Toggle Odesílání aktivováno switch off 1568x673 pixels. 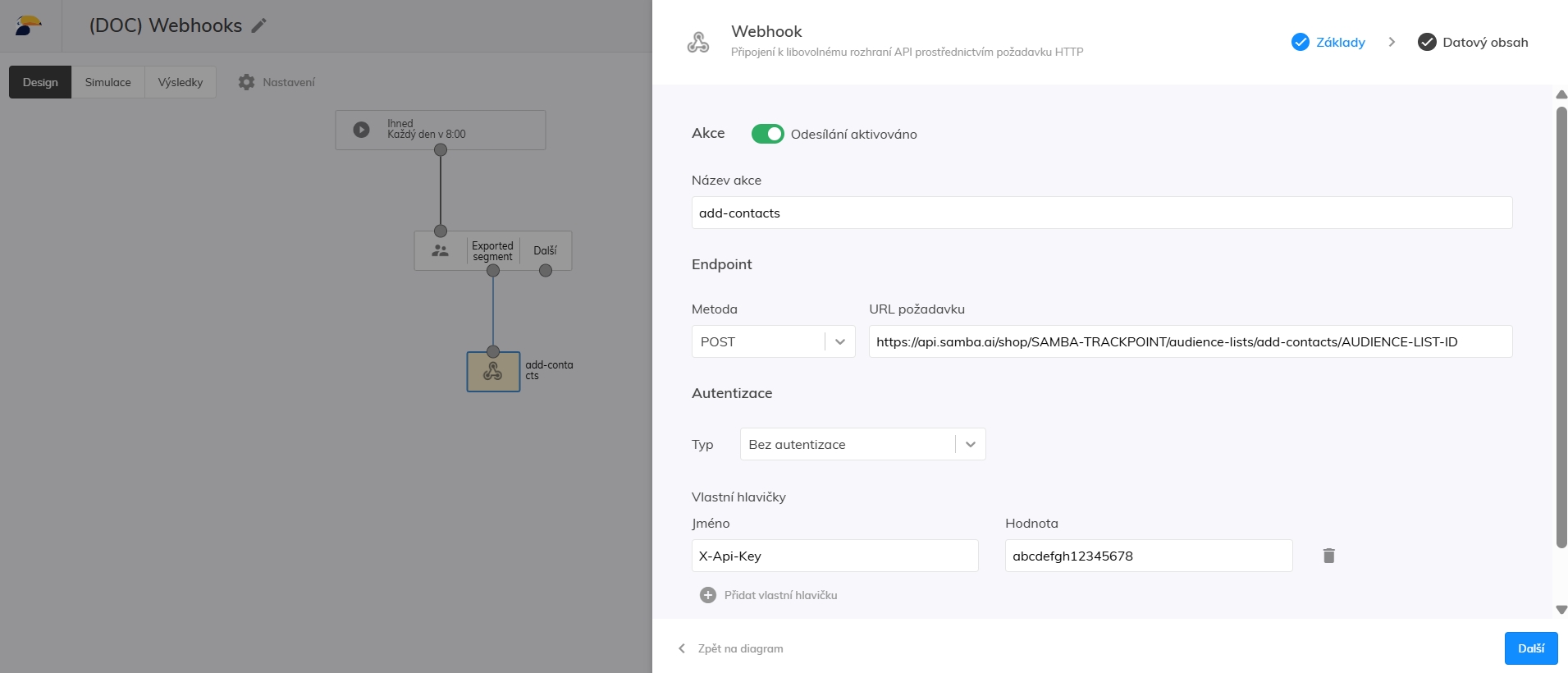coord(767,134)
